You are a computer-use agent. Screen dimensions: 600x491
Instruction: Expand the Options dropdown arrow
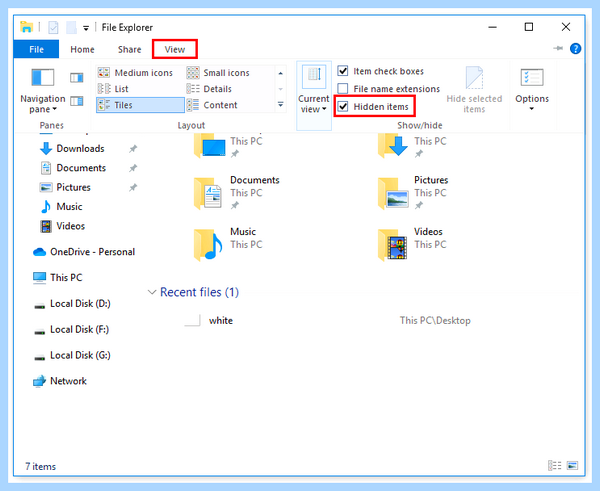pos(532,109)
